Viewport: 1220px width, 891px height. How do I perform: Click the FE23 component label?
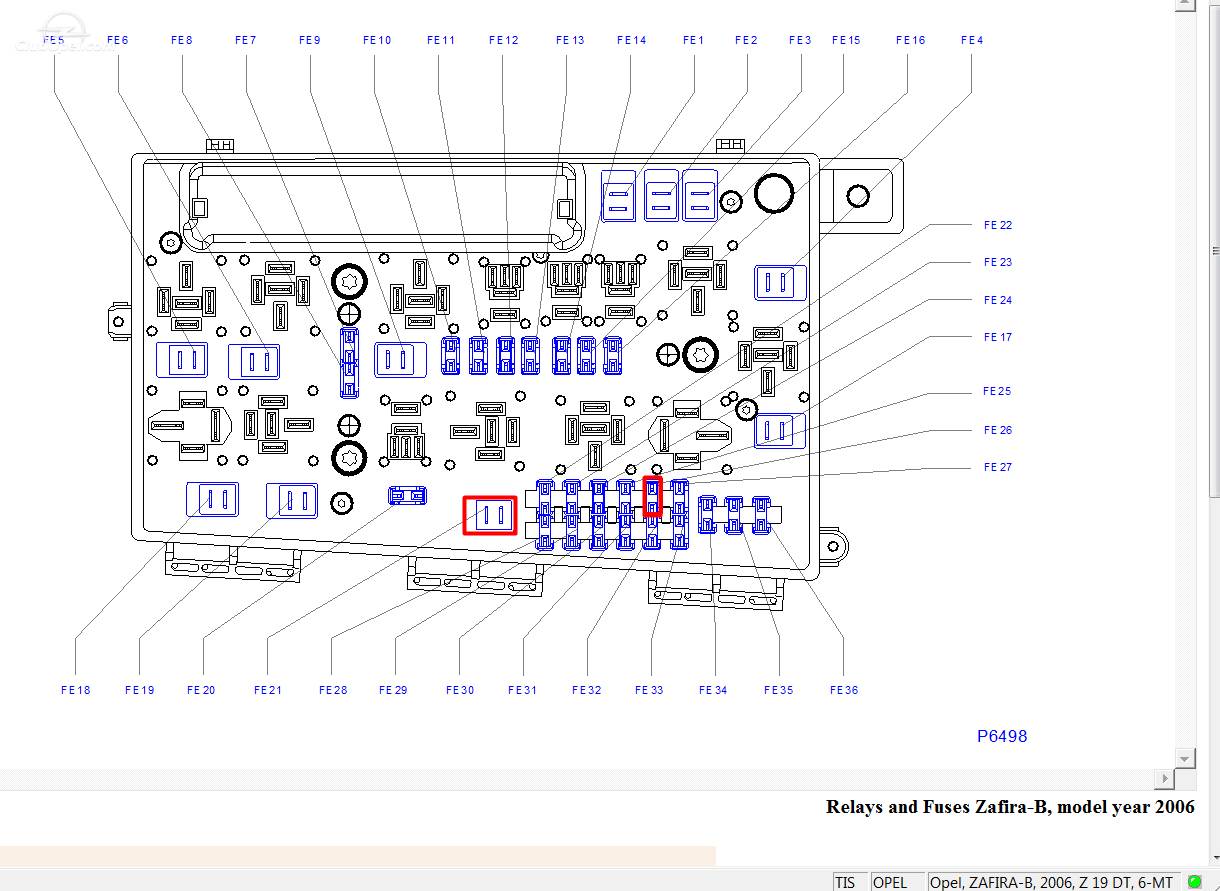998,262
